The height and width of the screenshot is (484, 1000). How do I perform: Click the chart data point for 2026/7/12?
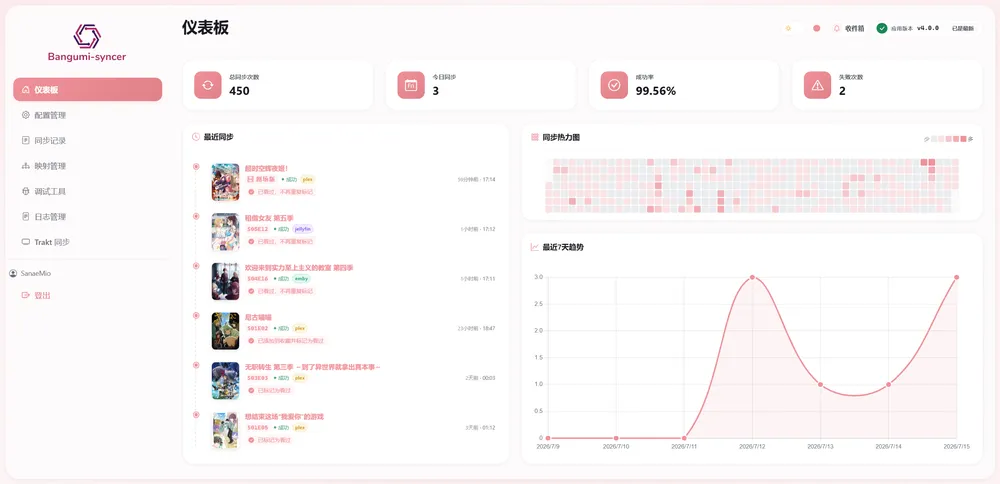pos(752,277)
